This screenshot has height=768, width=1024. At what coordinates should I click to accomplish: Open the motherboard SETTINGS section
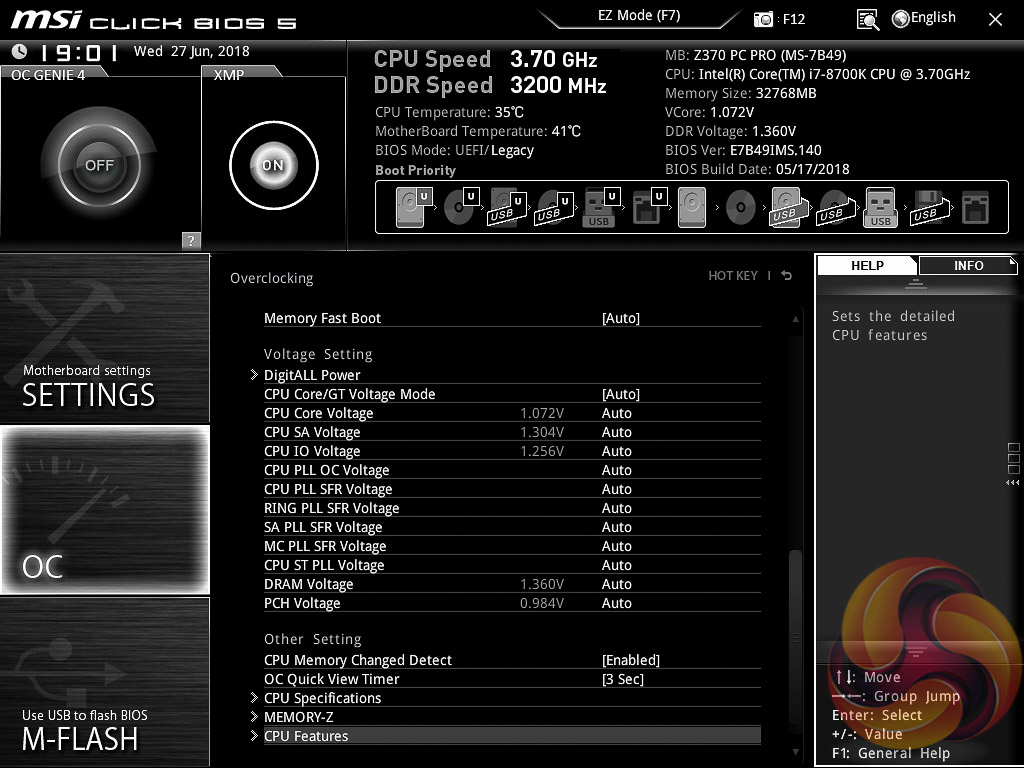pos(105,338)
